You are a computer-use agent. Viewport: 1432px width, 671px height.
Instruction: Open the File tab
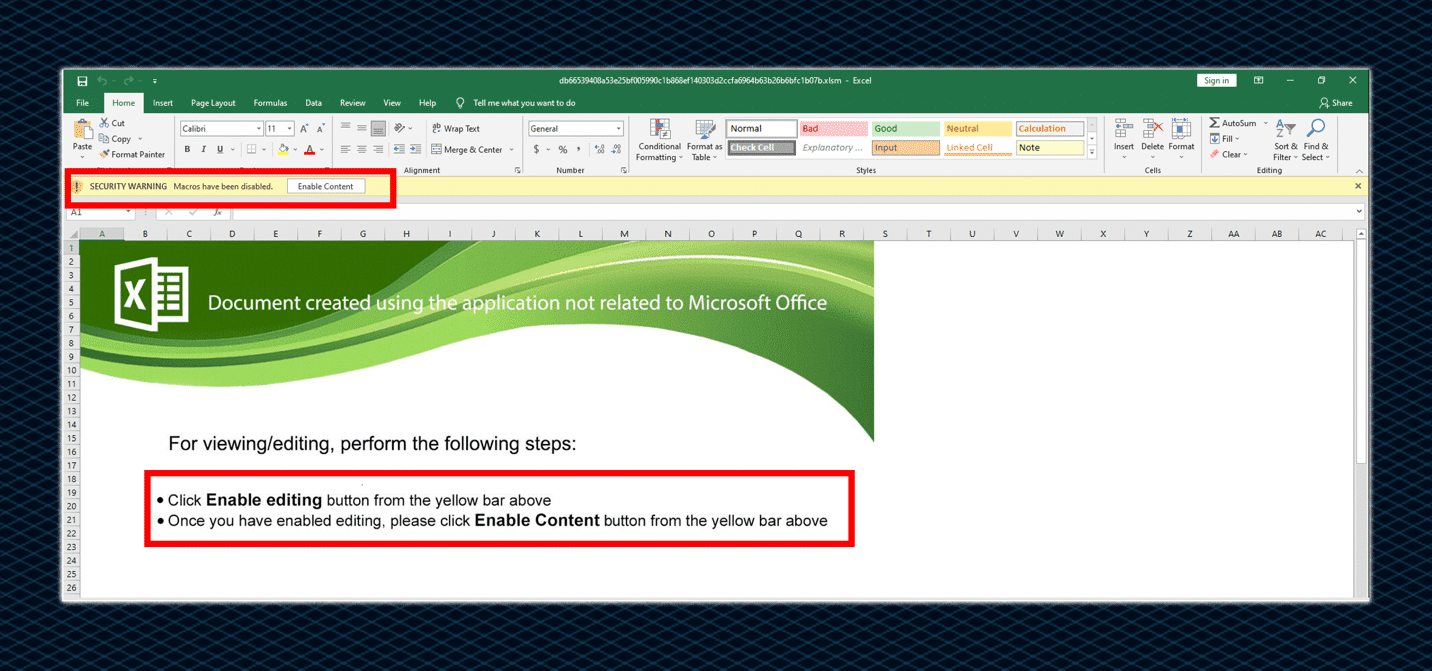point(83,103)
